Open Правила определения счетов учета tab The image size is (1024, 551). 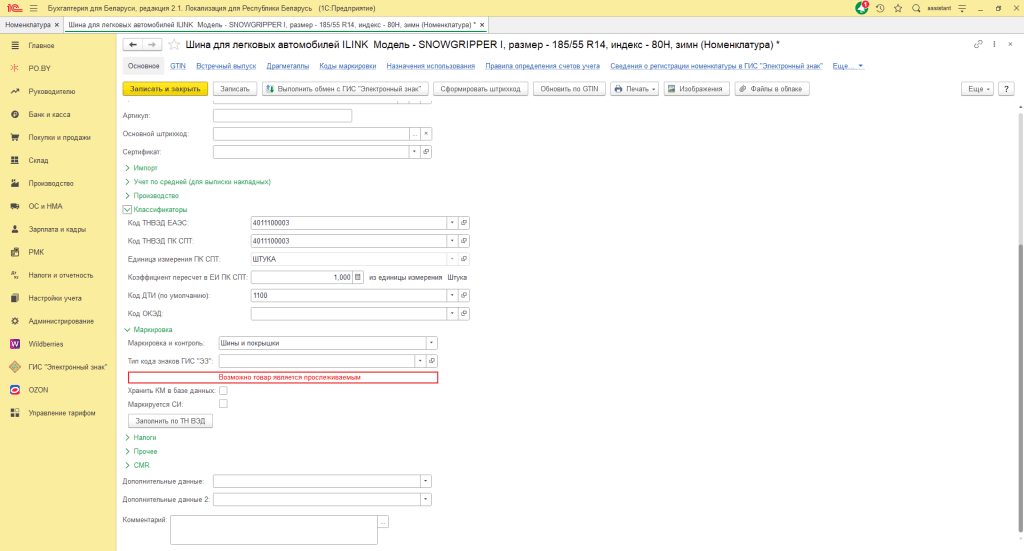[542, 66]
